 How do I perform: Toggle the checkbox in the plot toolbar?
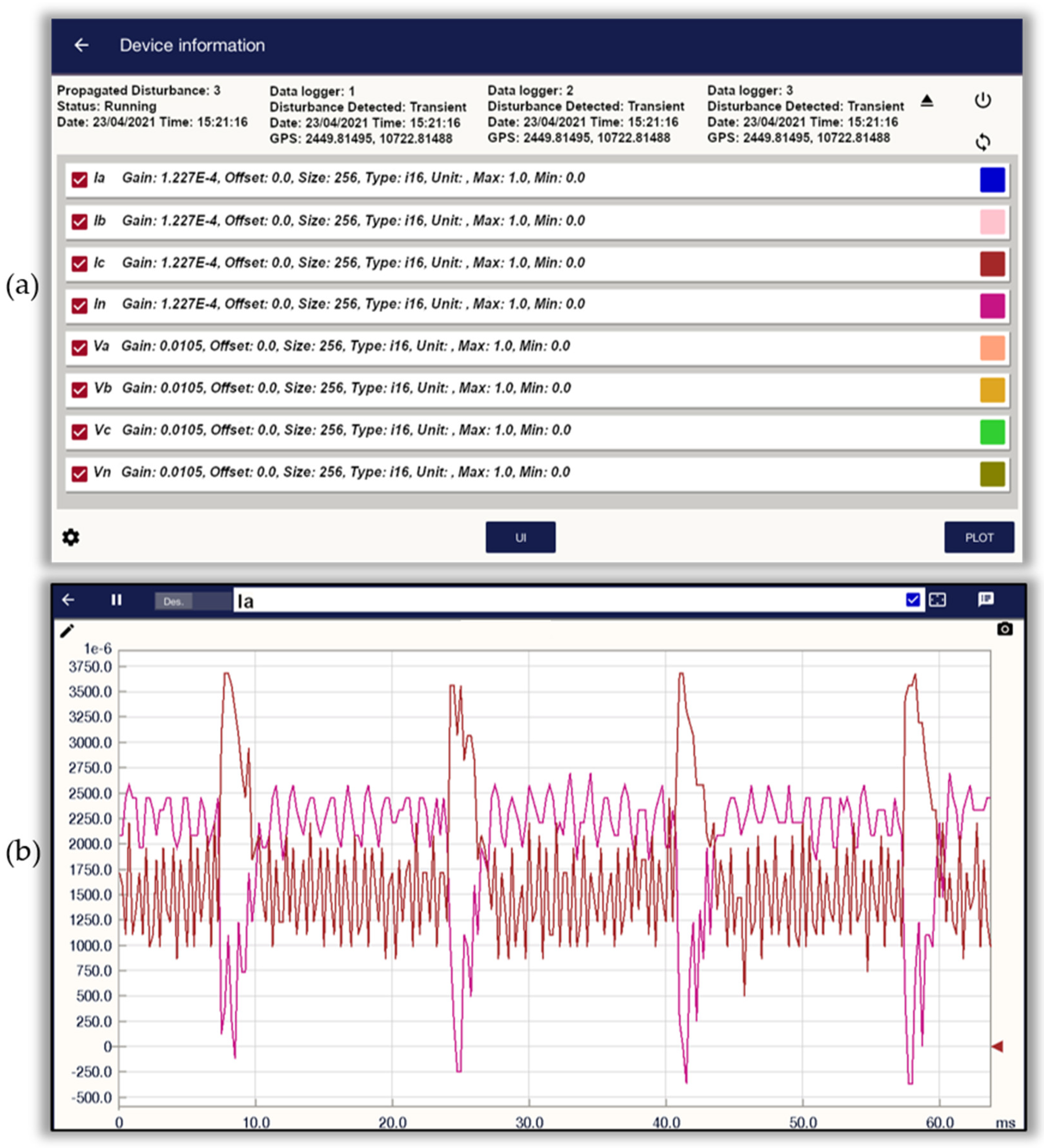tap(912, 600)
